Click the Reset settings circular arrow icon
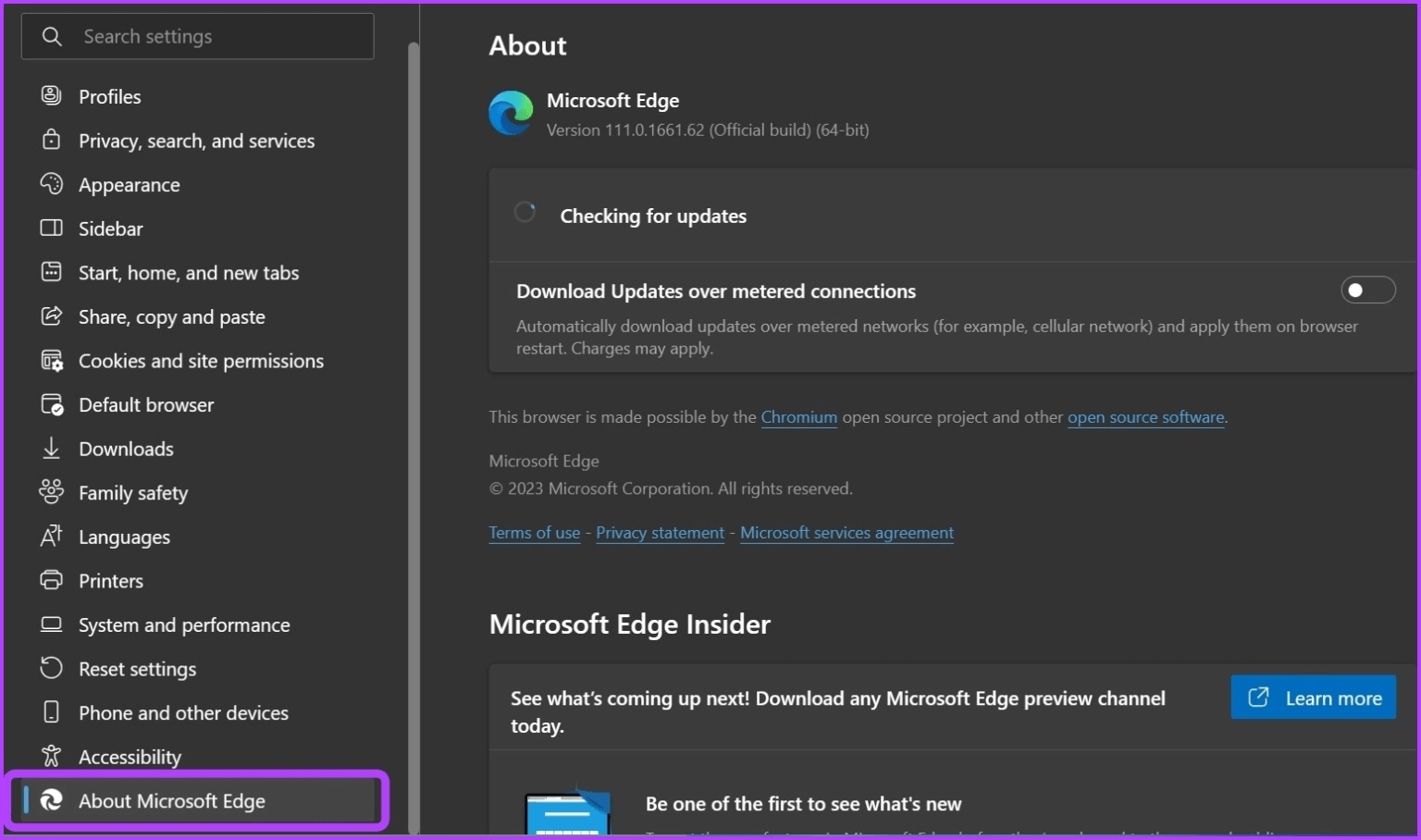This screenshot has height=840, width=1421. click(51, 668)
